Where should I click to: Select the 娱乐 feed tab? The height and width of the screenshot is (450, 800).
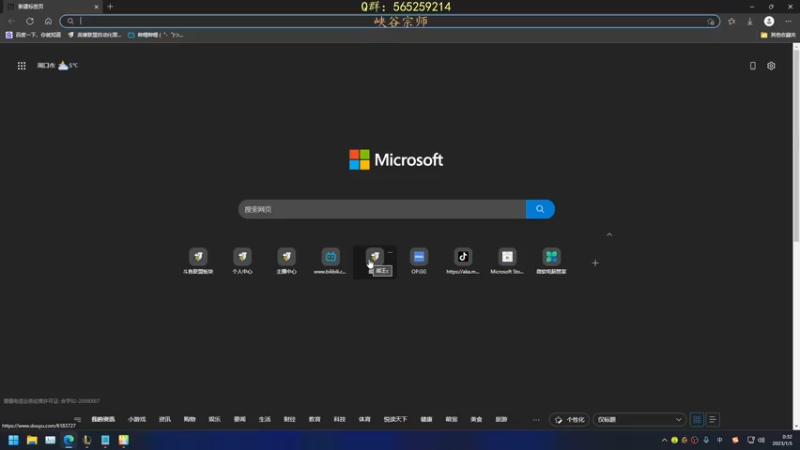pos(215,419)
